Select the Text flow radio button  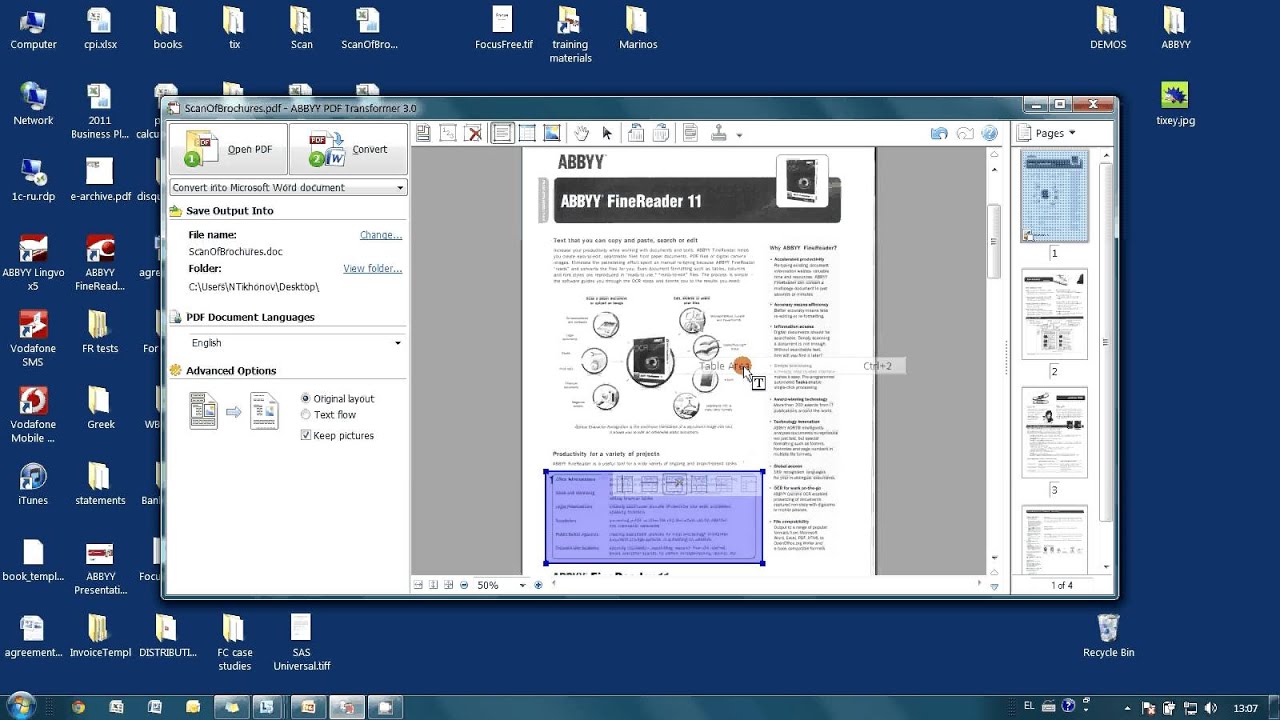pyautogui.click(x=306, y=414)
